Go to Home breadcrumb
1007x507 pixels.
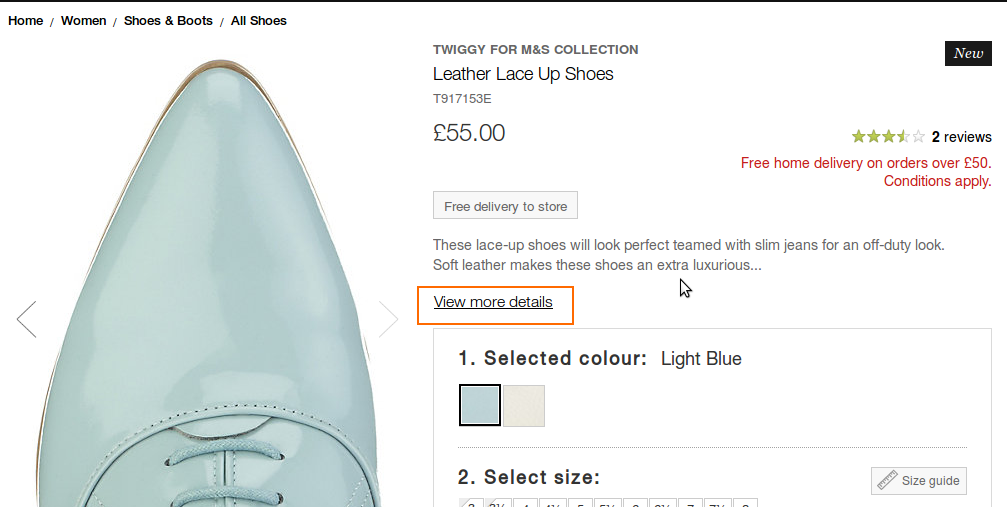[x=26, y=20]
